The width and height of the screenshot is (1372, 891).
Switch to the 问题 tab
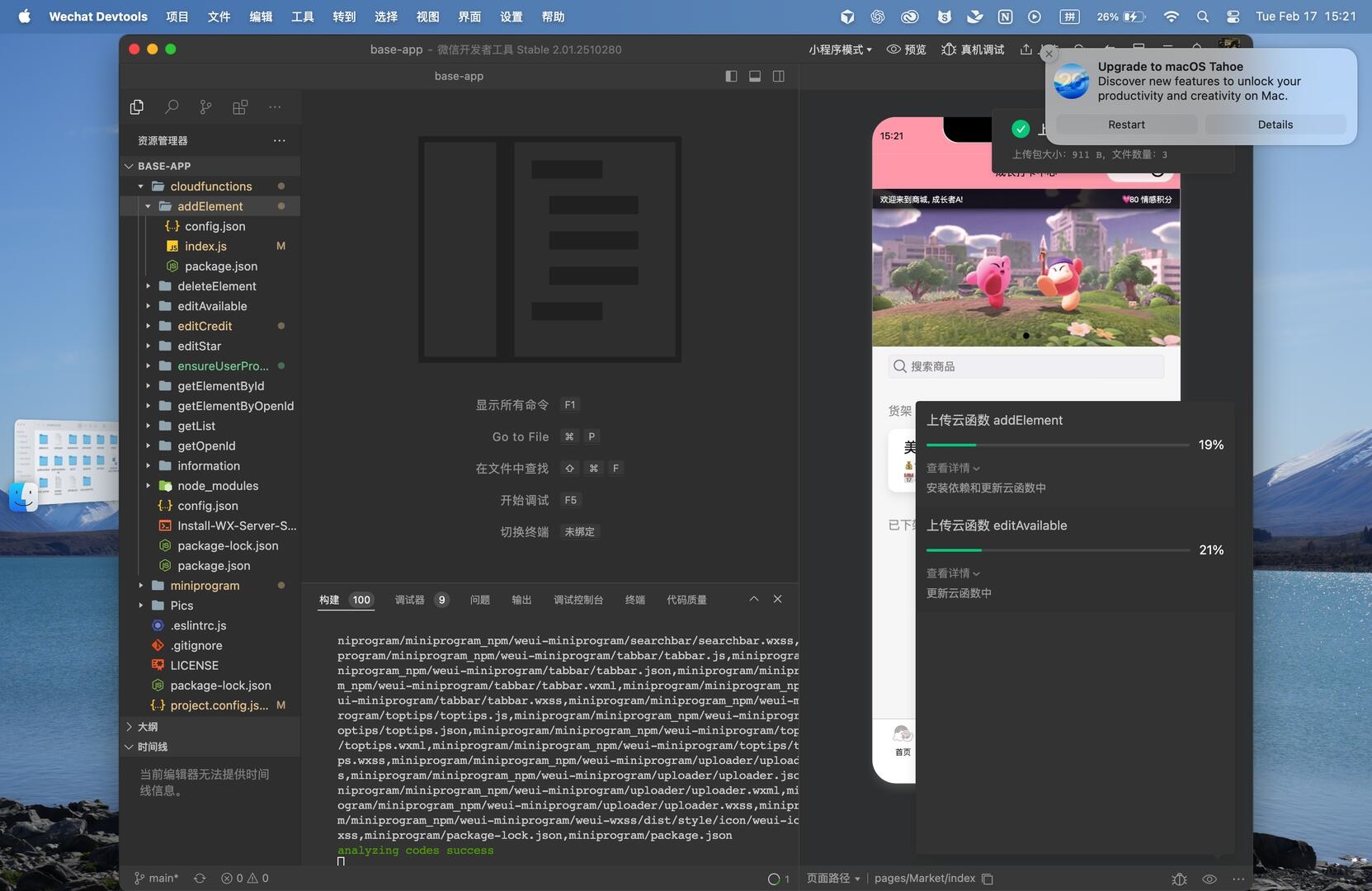tap(480, 600)
